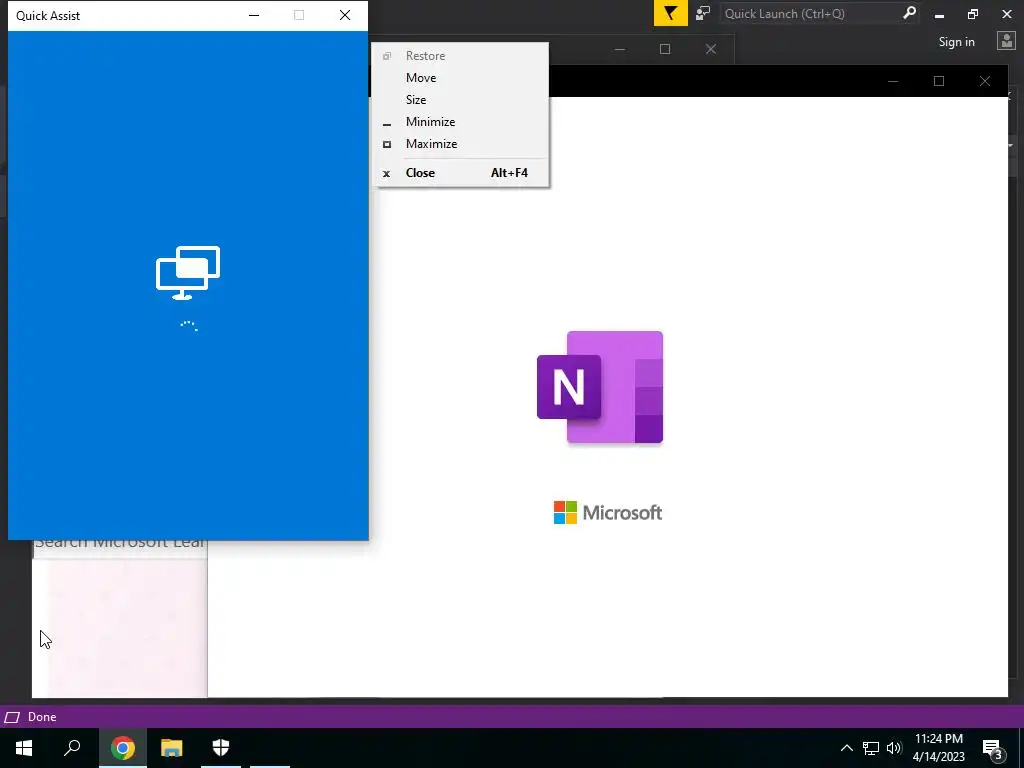
Task: Maximize the OneNote splash window
Action: 939,81
